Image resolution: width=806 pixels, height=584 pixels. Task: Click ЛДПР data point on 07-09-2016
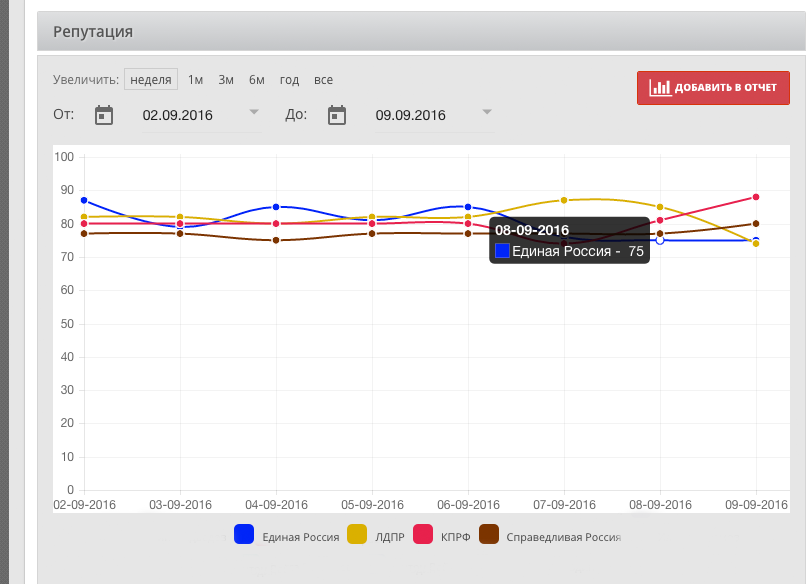564,200
